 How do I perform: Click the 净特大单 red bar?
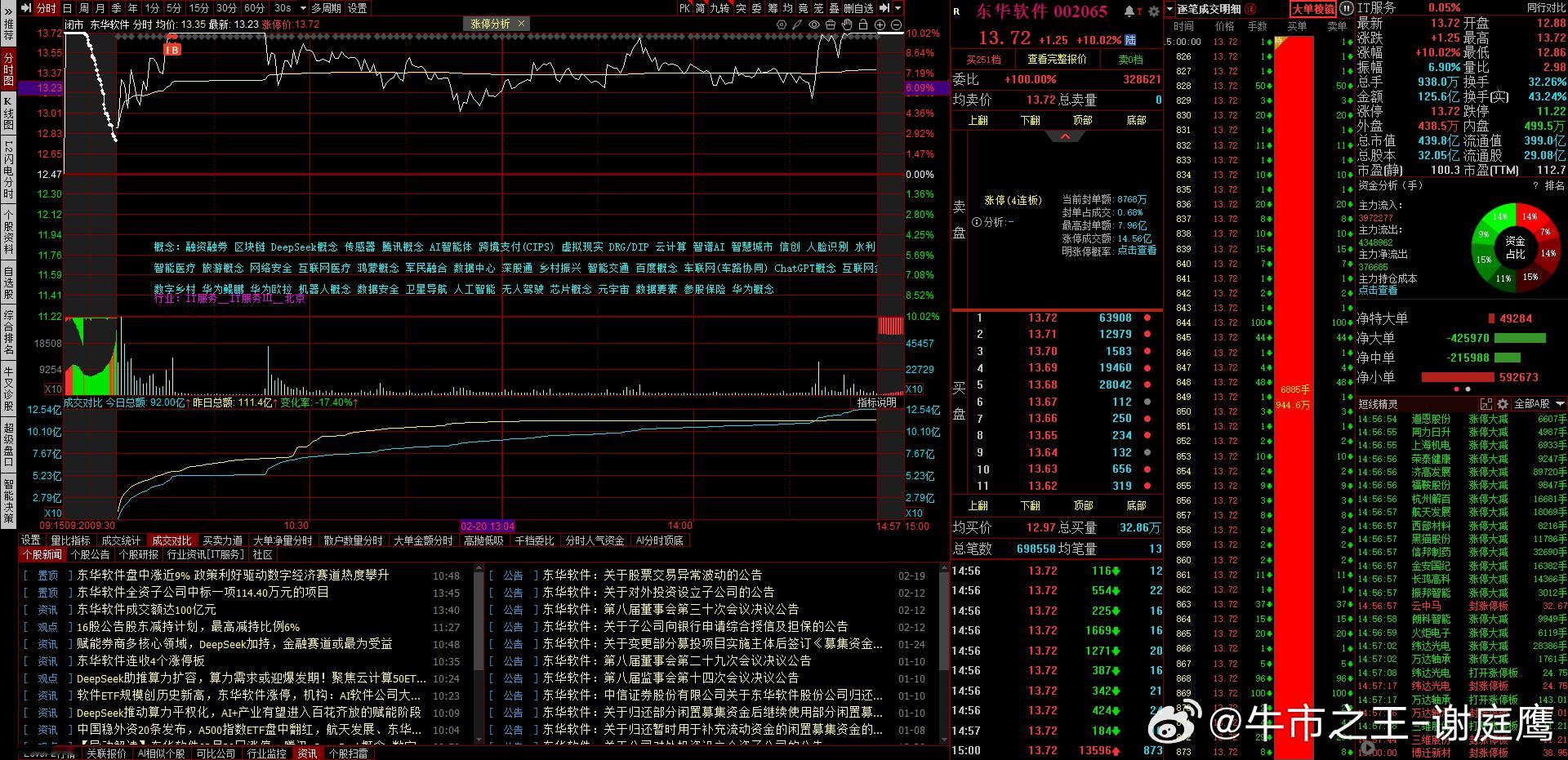(1492, 318)
